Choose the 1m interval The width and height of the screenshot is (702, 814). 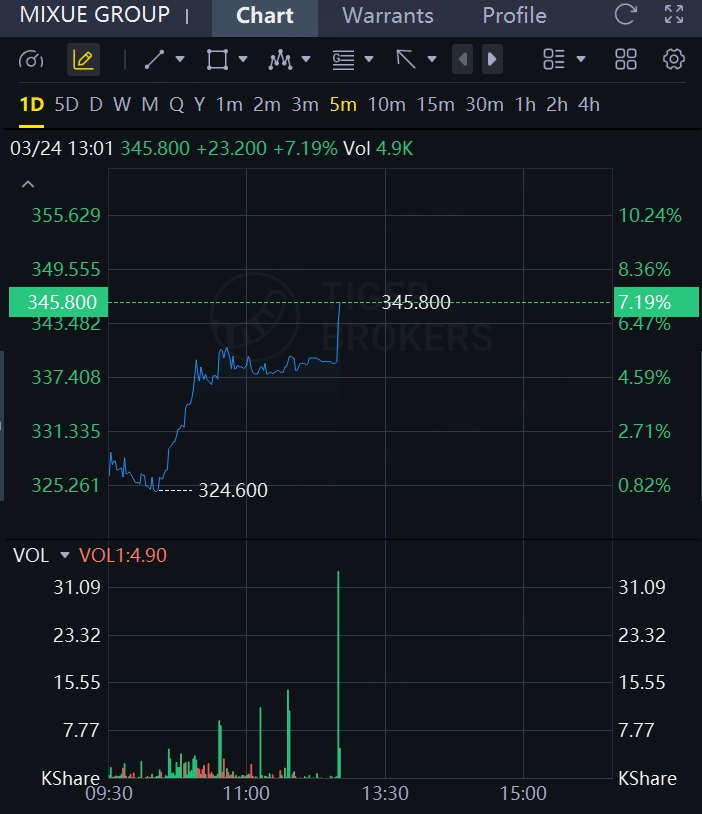(229, 105)
